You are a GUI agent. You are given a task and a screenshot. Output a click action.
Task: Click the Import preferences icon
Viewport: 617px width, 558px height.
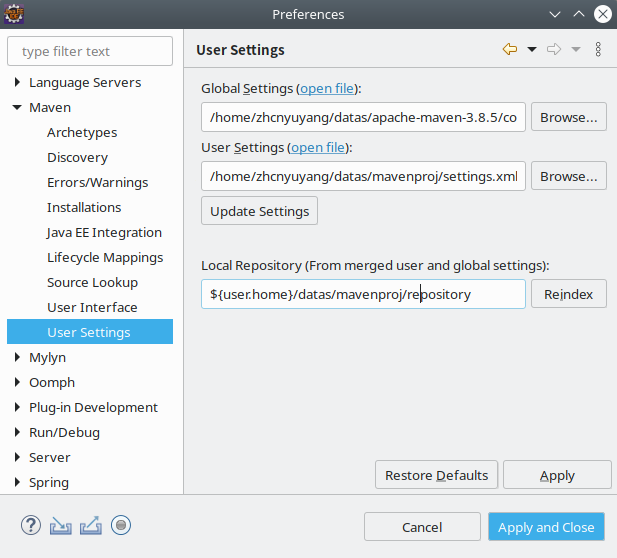[61, 525]
